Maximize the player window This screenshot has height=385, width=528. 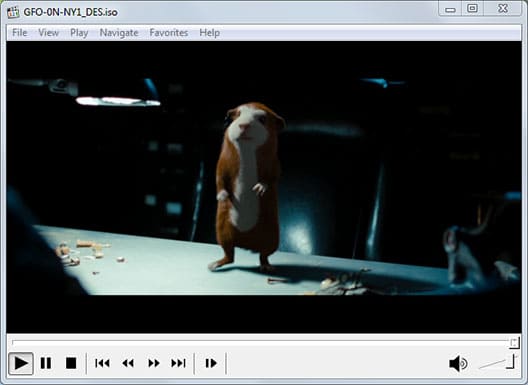point(472,8)
